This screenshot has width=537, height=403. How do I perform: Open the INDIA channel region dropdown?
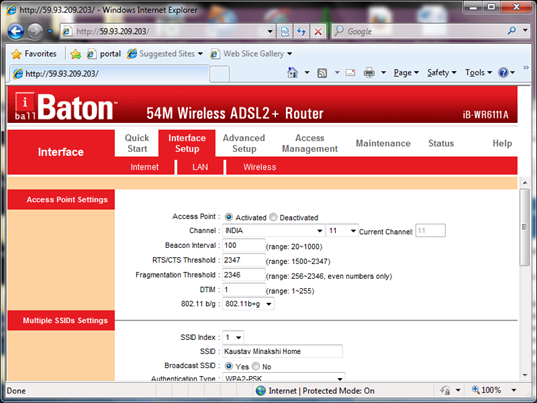(x=274, y=230)
